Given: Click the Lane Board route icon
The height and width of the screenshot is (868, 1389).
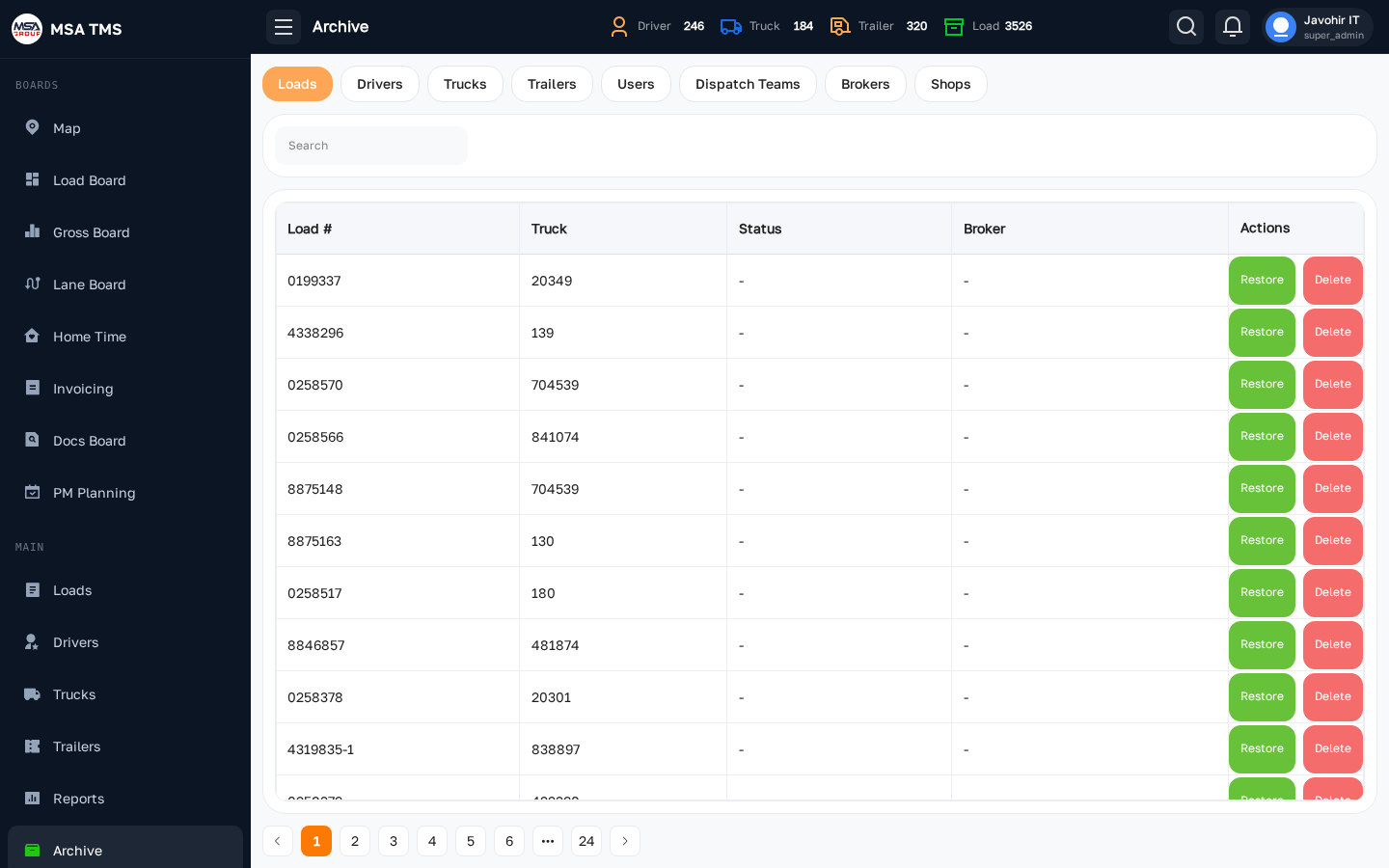Looking at the screenshot, I should tap(32, 284).
